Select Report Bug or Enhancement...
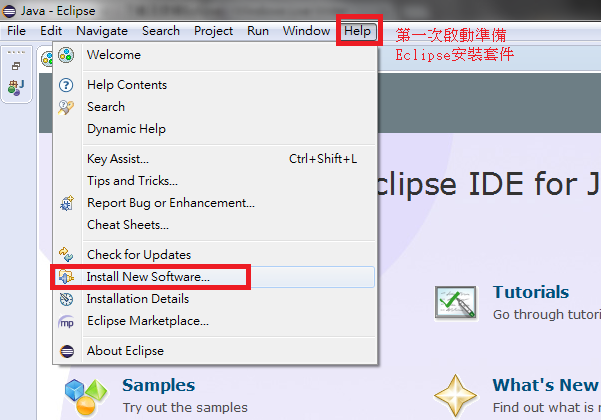 214,203
